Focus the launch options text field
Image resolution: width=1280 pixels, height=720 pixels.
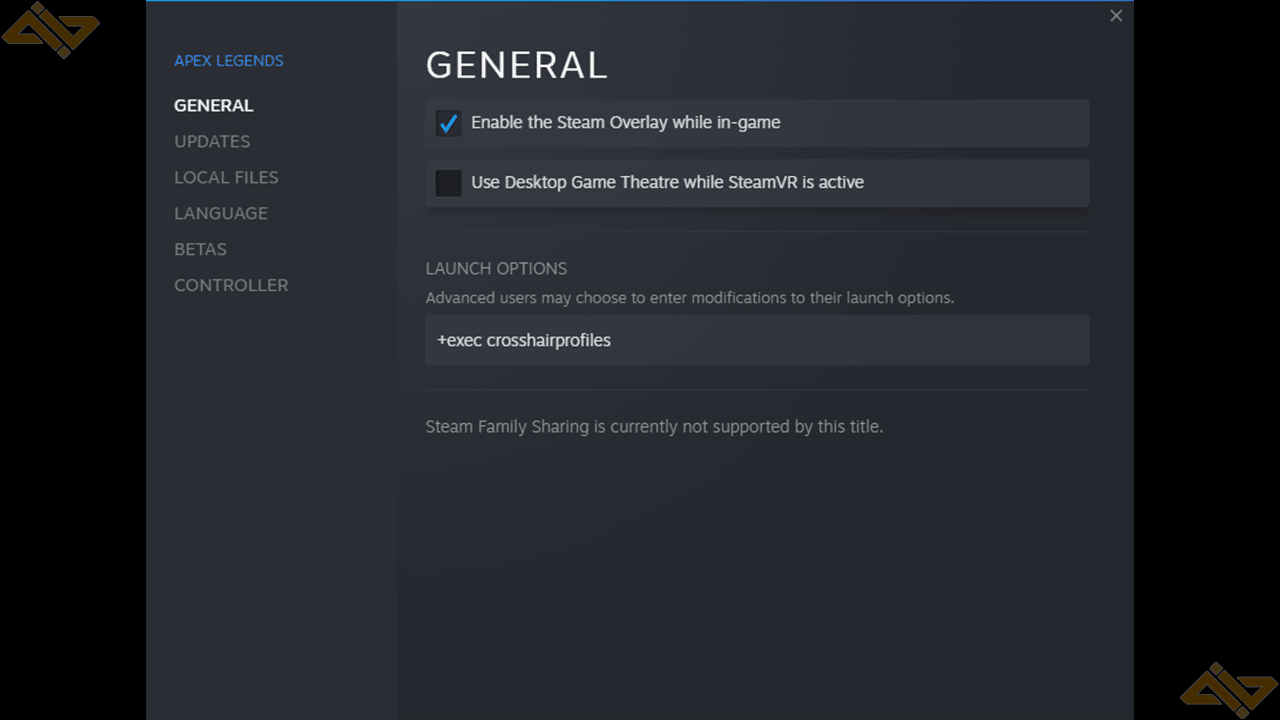tap(757, 340)
